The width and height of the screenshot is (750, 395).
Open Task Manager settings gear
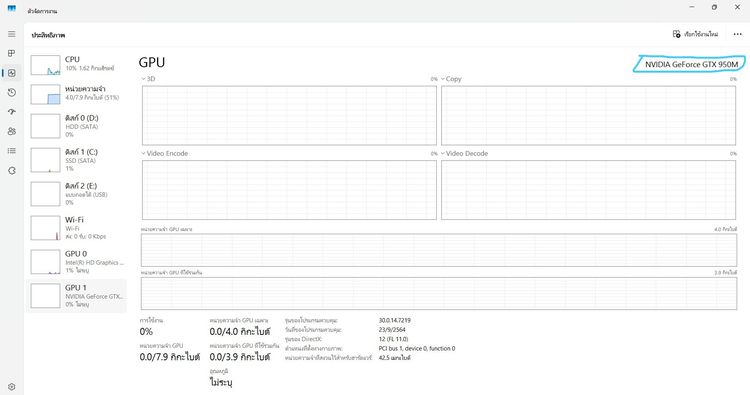point(11,386)
